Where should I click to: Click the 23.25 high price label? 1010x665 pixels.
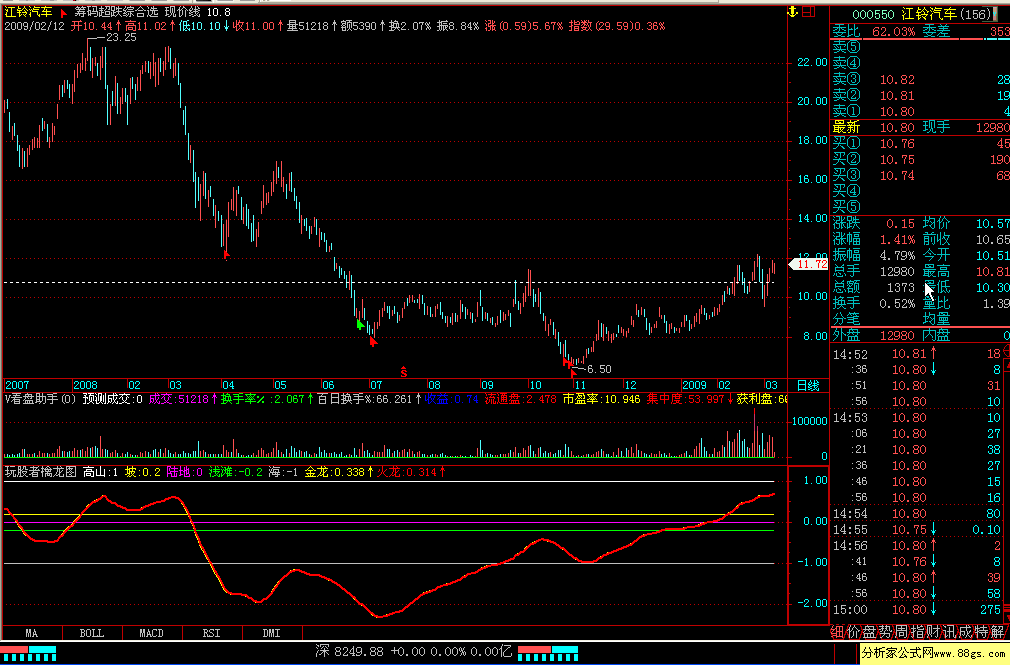(121, 37)
